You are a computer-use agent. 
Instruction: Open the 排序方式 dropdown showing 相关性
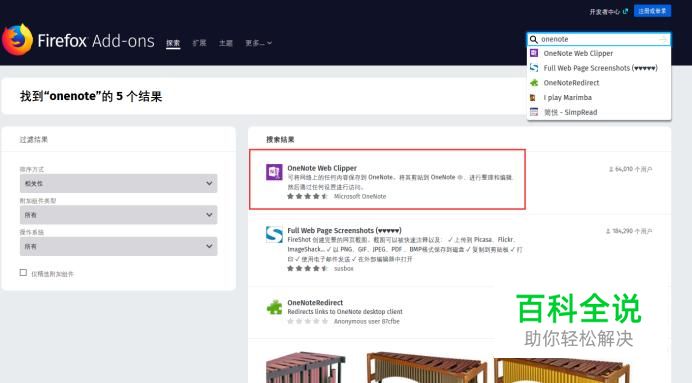(118, 183)
